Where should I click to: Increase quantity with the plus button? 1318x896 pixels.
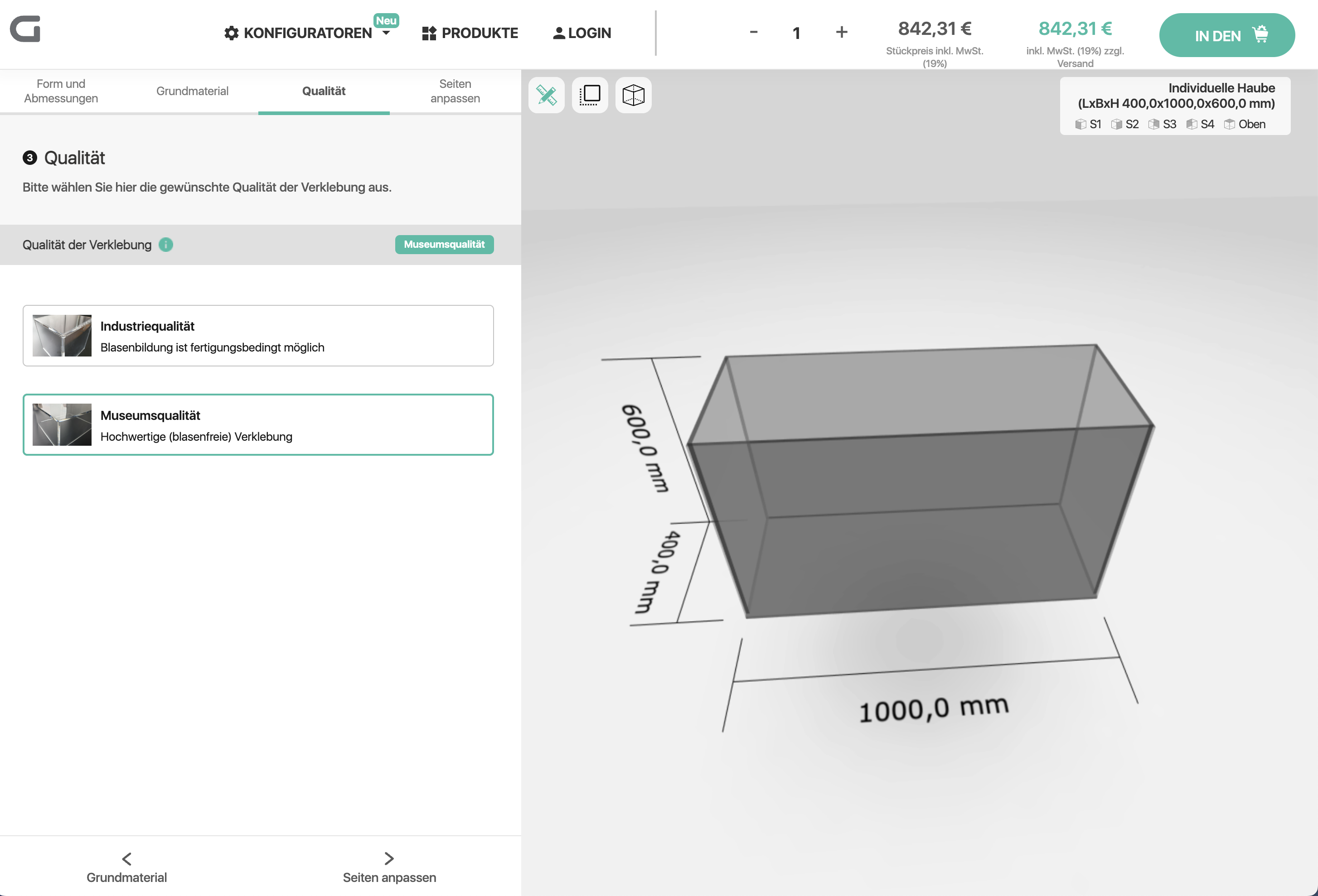(x=842, y=32)
